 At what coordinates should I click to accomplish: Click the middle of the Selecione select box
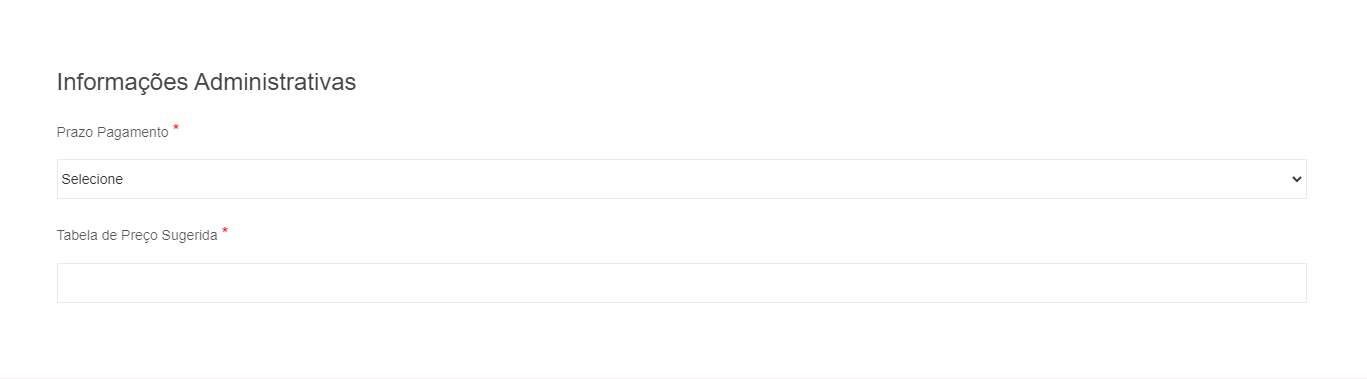click(x=681, y=179)
